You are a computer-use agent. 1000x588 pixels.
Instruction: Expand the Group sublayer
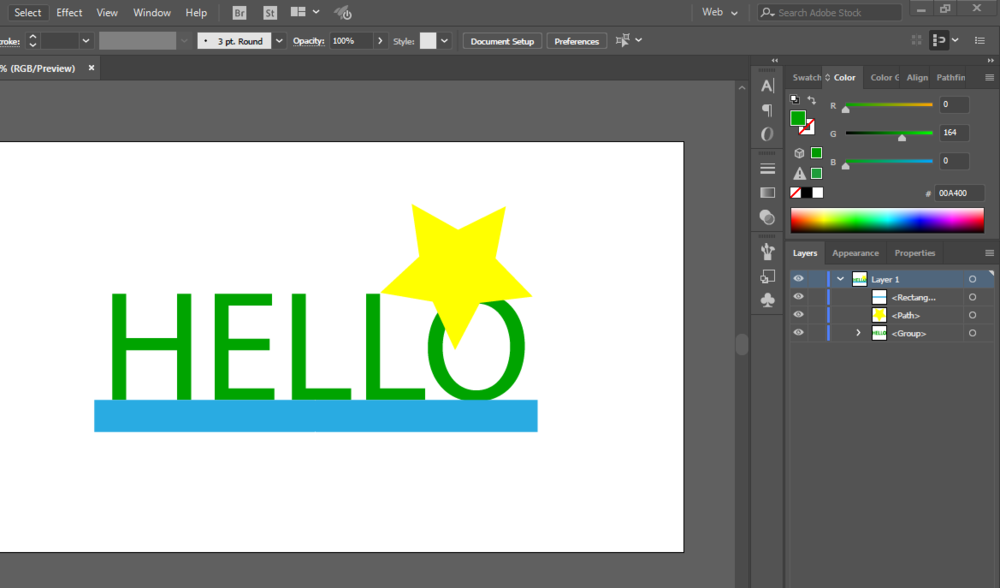click(858, 333)
